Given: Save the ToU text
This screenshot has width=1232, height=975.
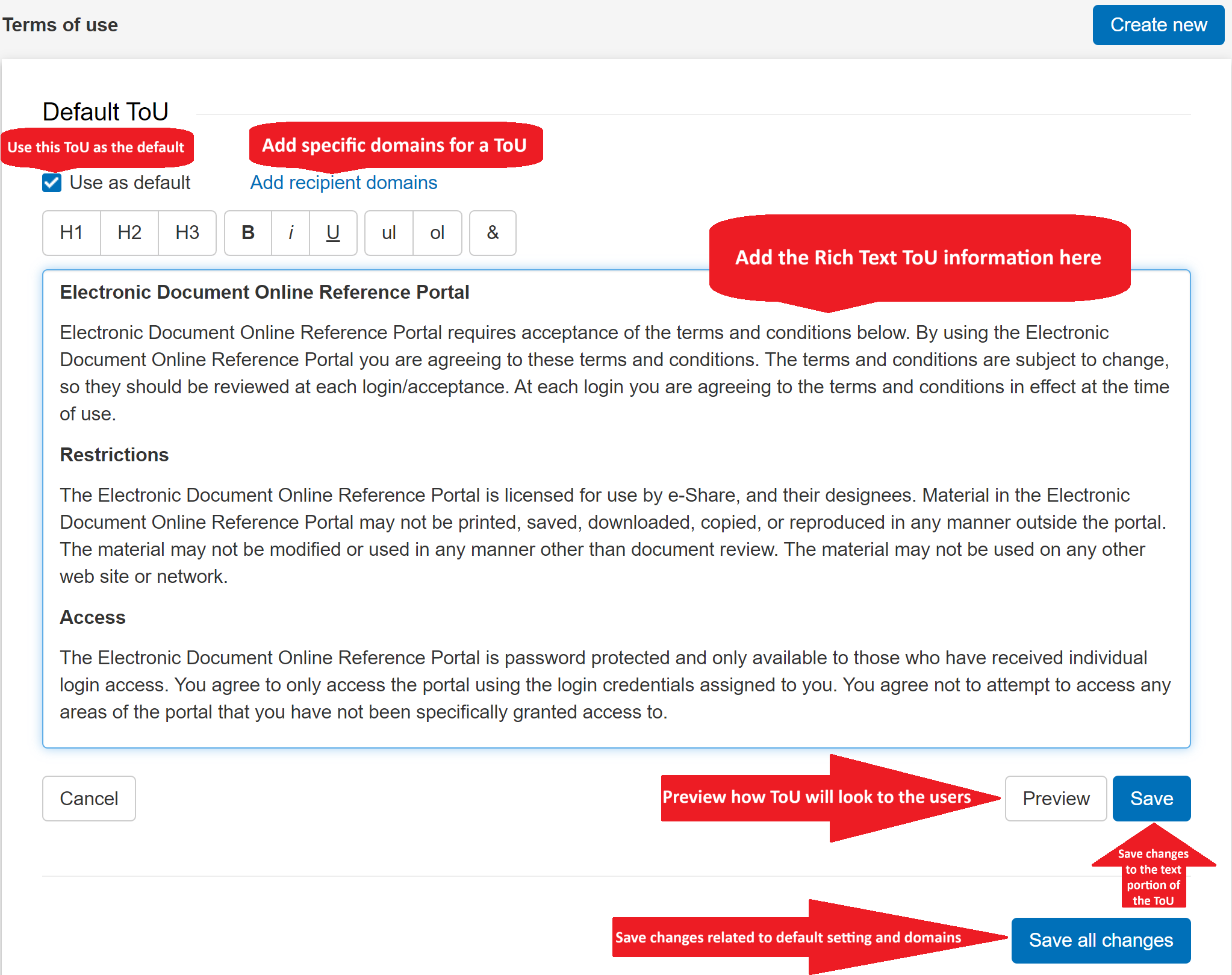Looking at the screenshot, I should tap(1151, 799).
